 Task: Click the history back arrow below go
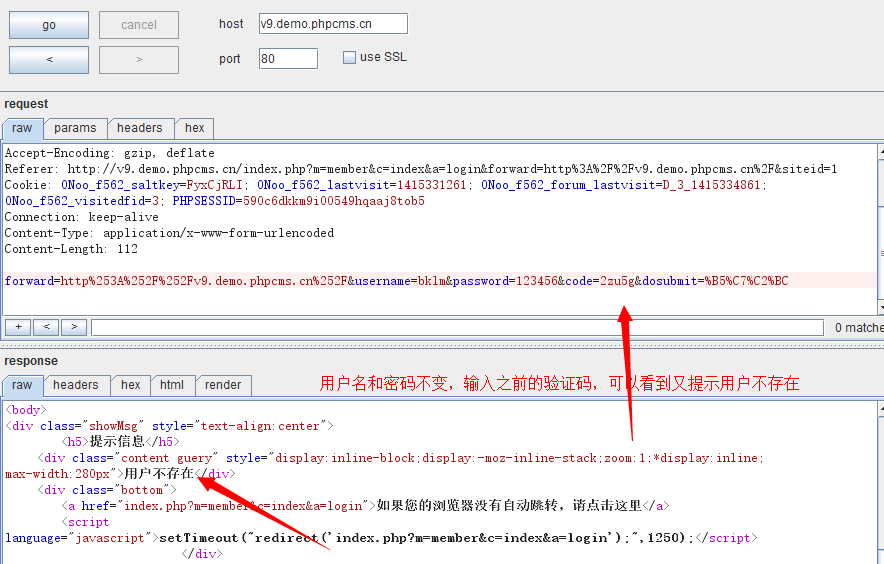point(49,59)
